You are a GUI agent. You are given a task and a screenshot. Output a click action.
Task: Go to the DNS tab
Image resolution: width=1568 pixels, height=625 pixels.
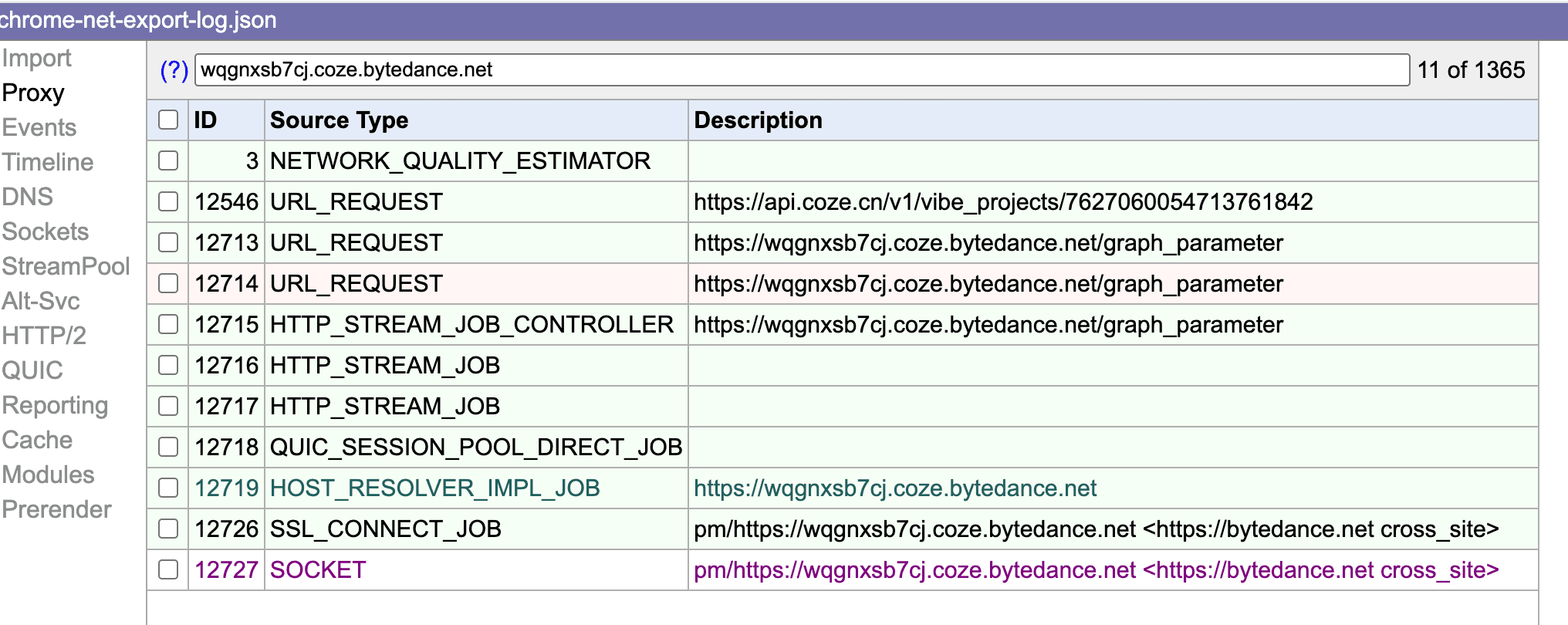(x=27, y=197)
